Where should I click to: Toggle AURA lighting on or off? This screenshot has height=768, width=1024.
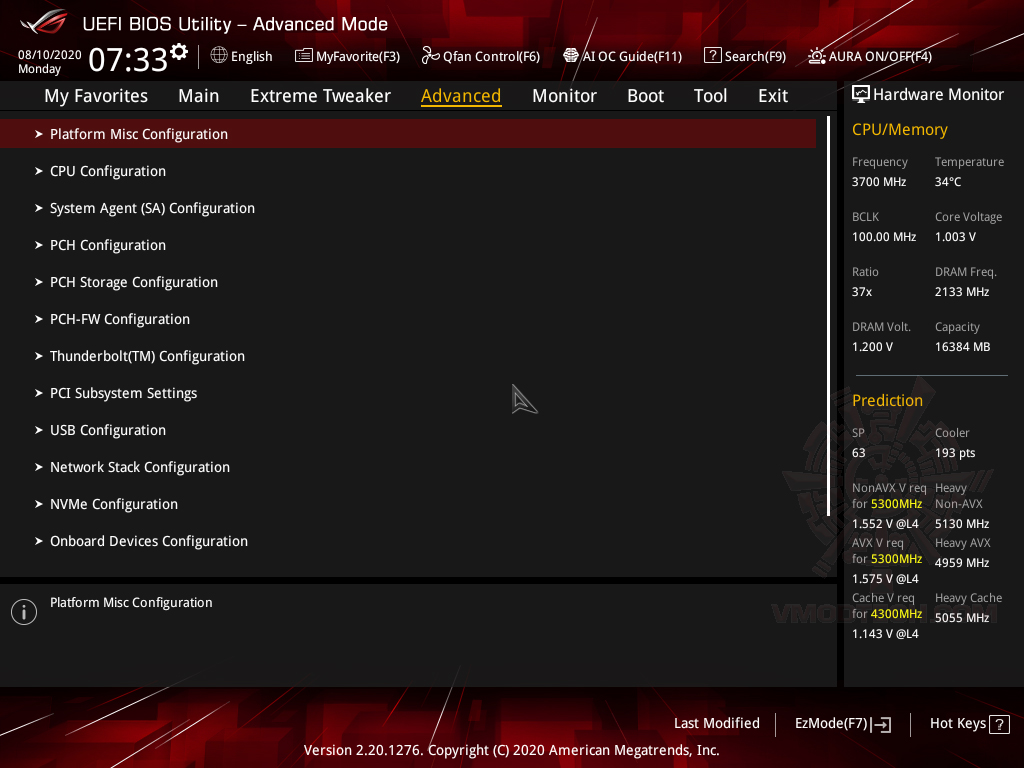868,56
